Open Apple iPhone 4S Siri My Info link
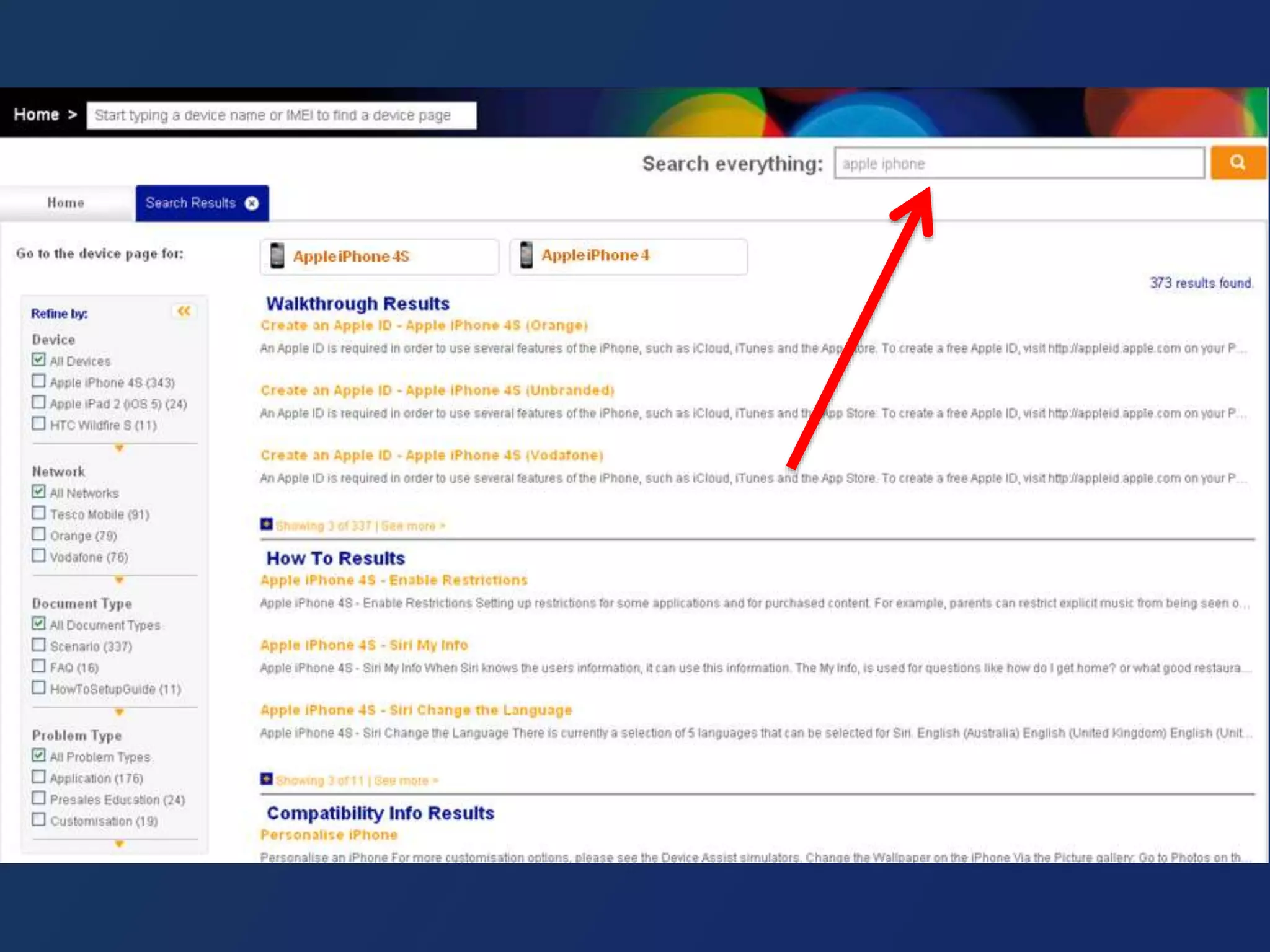 click(363, 645)
